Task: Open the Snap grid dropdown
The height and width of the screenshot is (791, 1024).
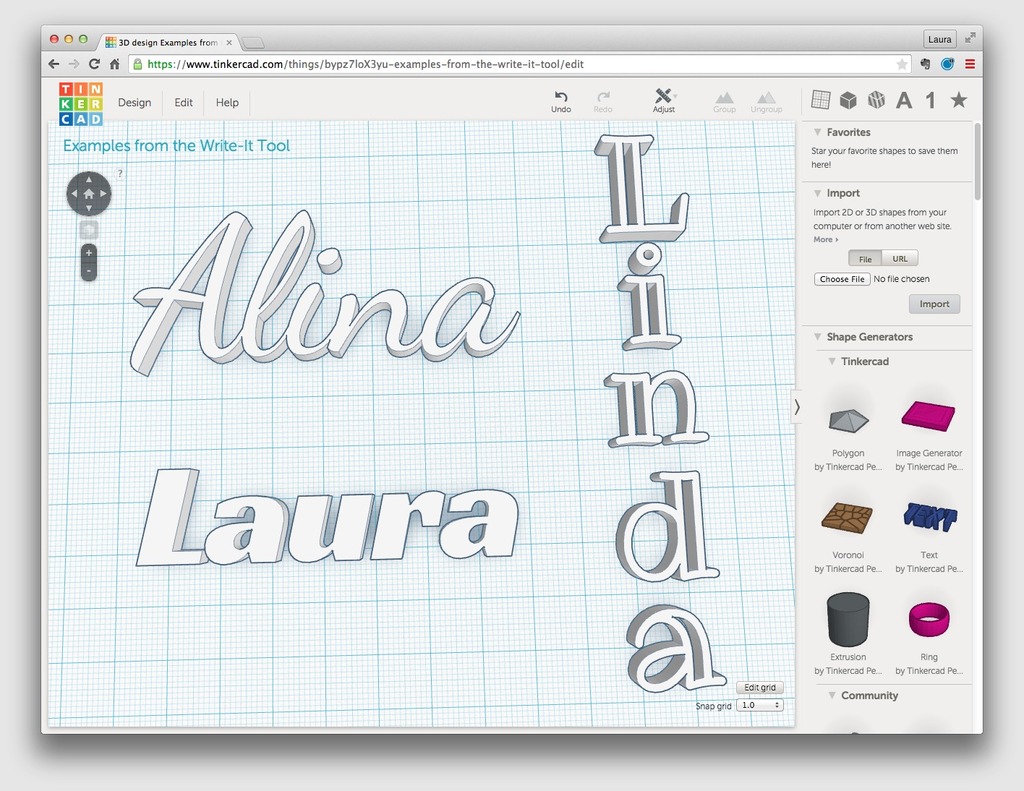Action: (760, 706)
